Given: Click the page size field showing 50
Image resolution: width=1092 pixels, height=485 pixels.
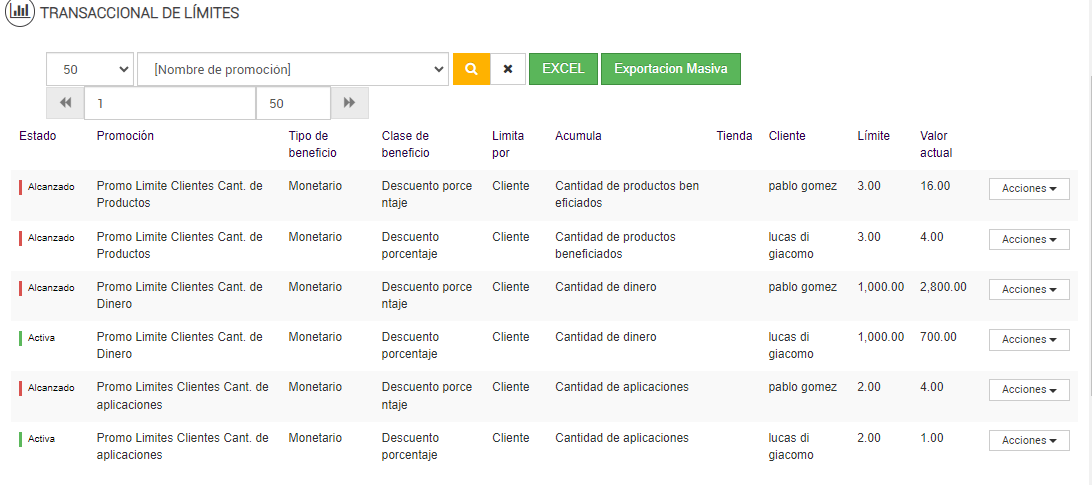Looking at the screenshot, I should click(292, 103).
